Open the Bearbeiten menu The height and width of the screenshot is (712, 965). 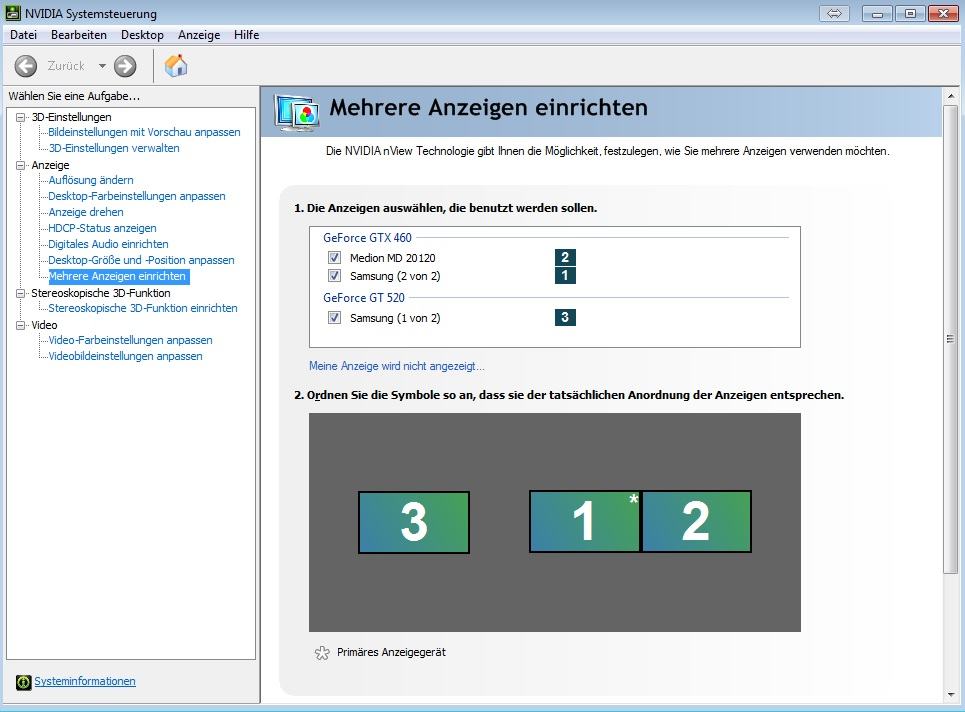(x=79, y=35)
